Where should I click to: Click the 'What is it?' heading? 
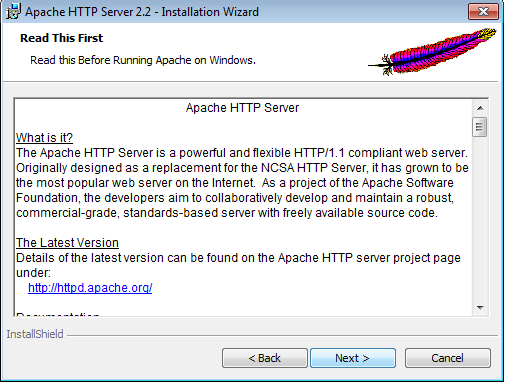click(x=44, y=138)
